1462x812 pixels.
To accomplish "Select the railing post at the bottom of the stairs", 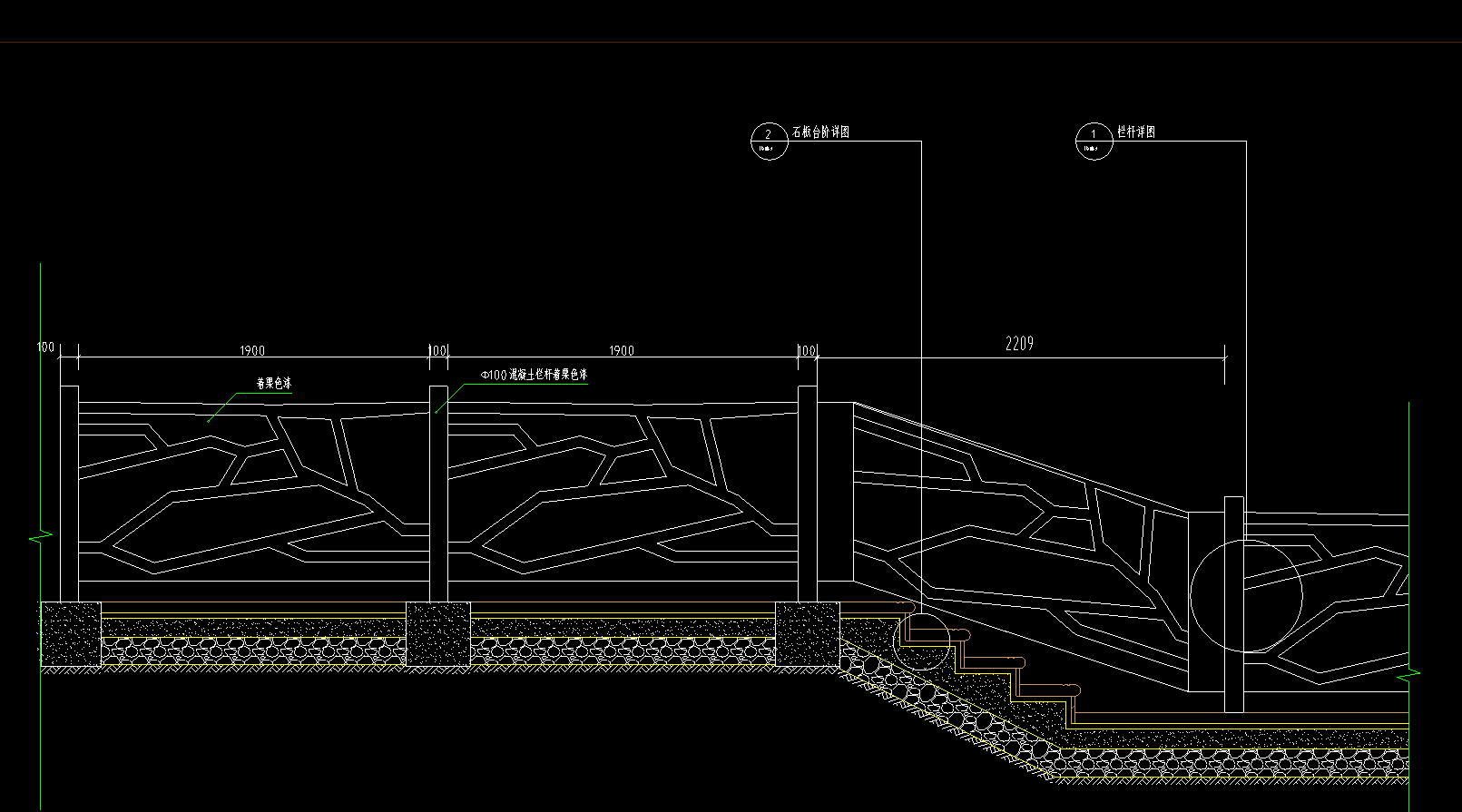I will 1233,603.
